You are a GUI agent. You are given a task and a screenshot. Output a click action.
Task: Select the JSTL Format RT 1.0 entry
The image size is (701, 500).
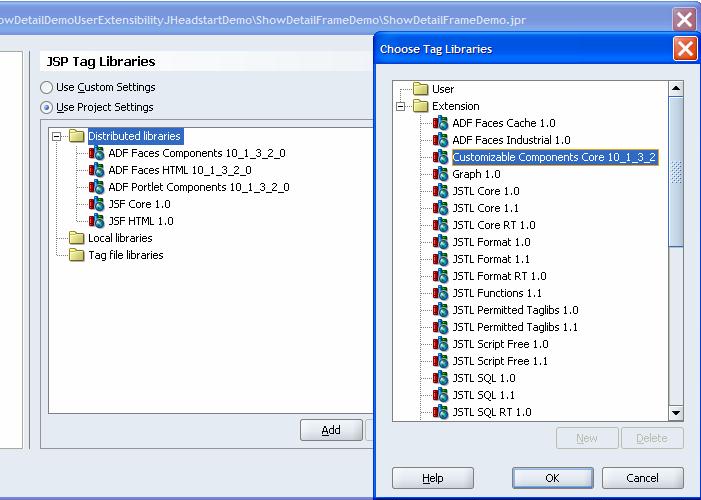pyautogui.click(x=499, y=276)
